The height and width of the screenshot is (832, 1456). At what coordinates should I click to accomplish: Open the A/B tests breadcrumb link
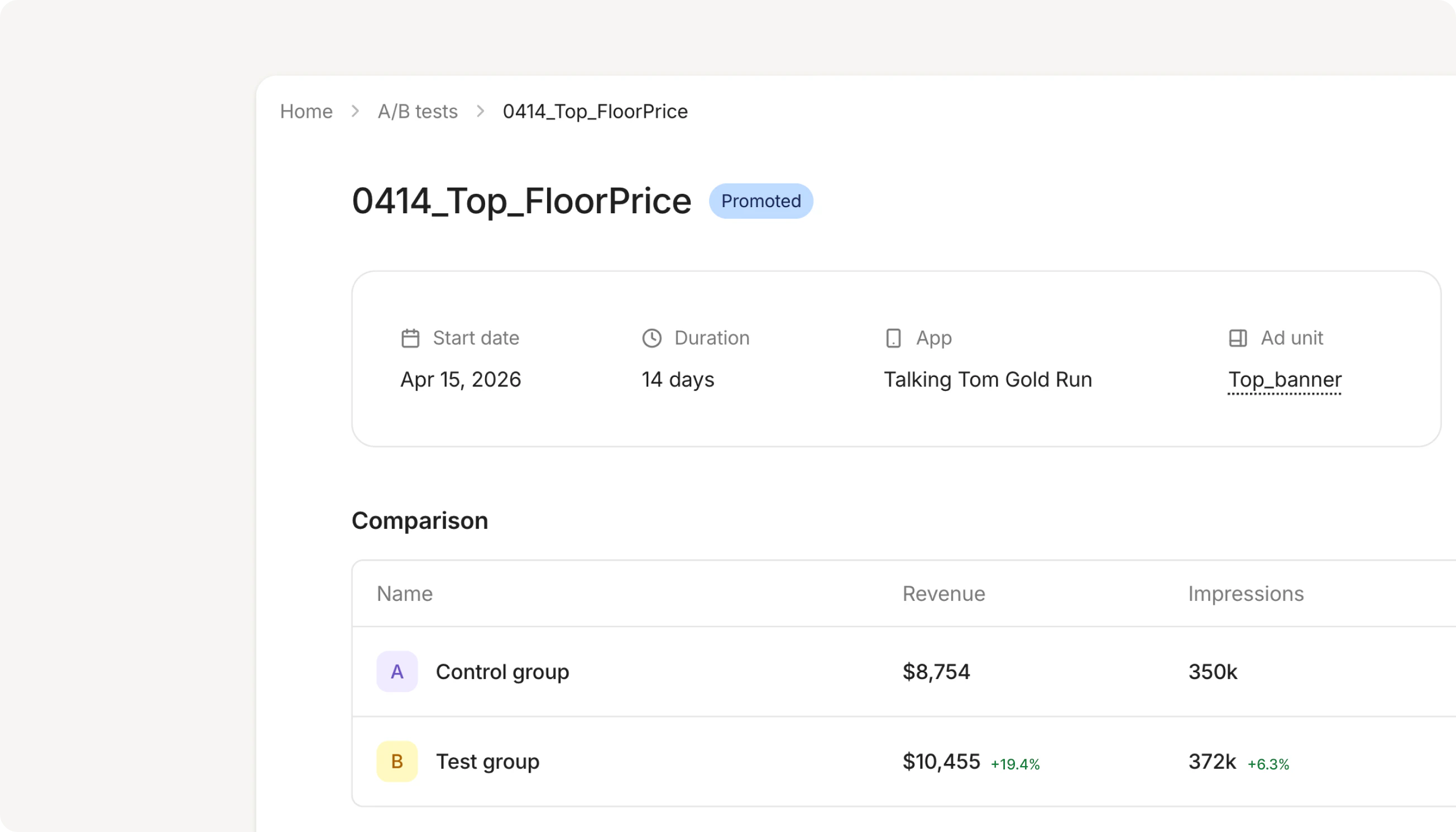coord(418,111)
